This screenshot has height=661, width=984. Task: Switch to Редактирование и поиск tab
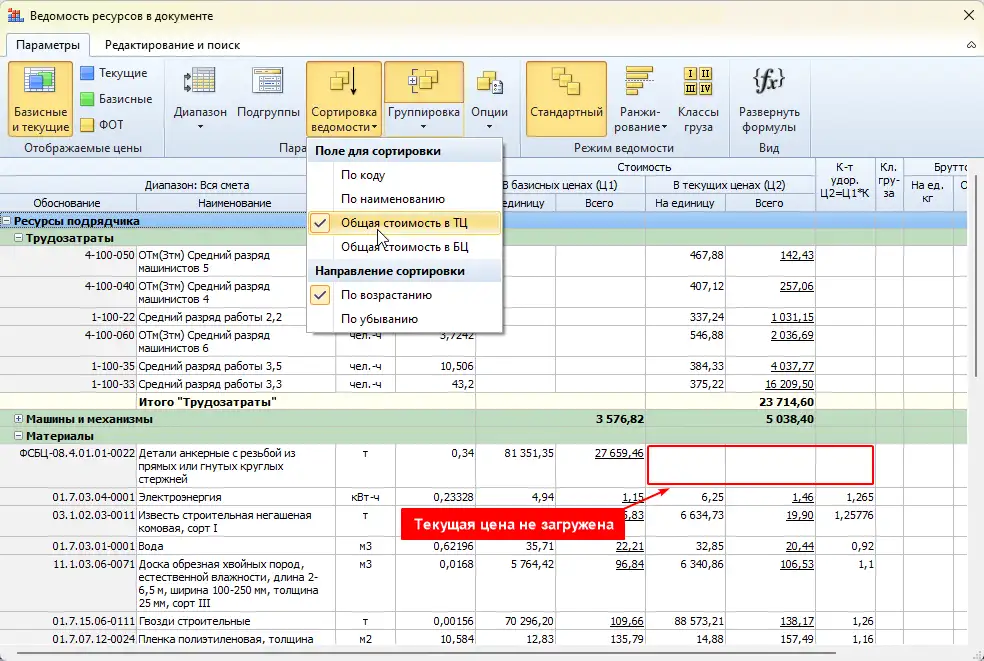172,45
